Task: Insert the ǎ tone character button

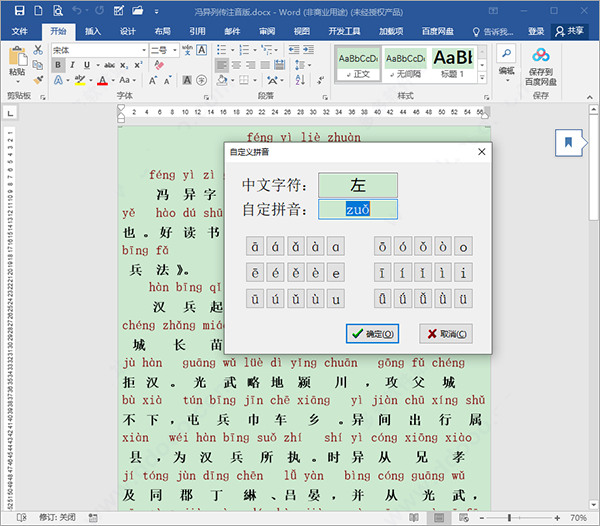Action: [x=297, y=247]
